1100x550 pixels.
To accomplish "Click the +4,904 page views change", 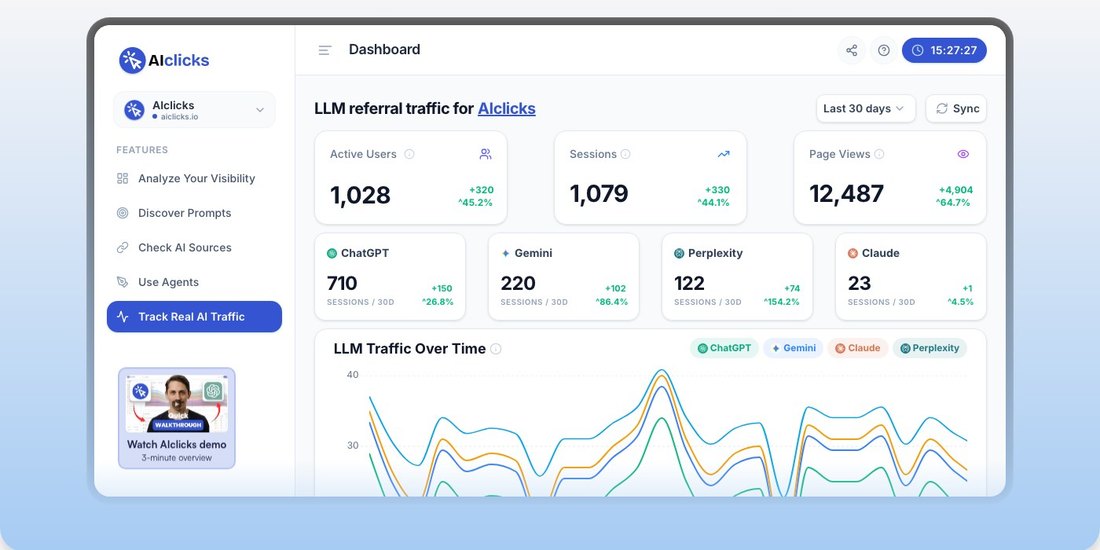I will (x=955, y=190).
